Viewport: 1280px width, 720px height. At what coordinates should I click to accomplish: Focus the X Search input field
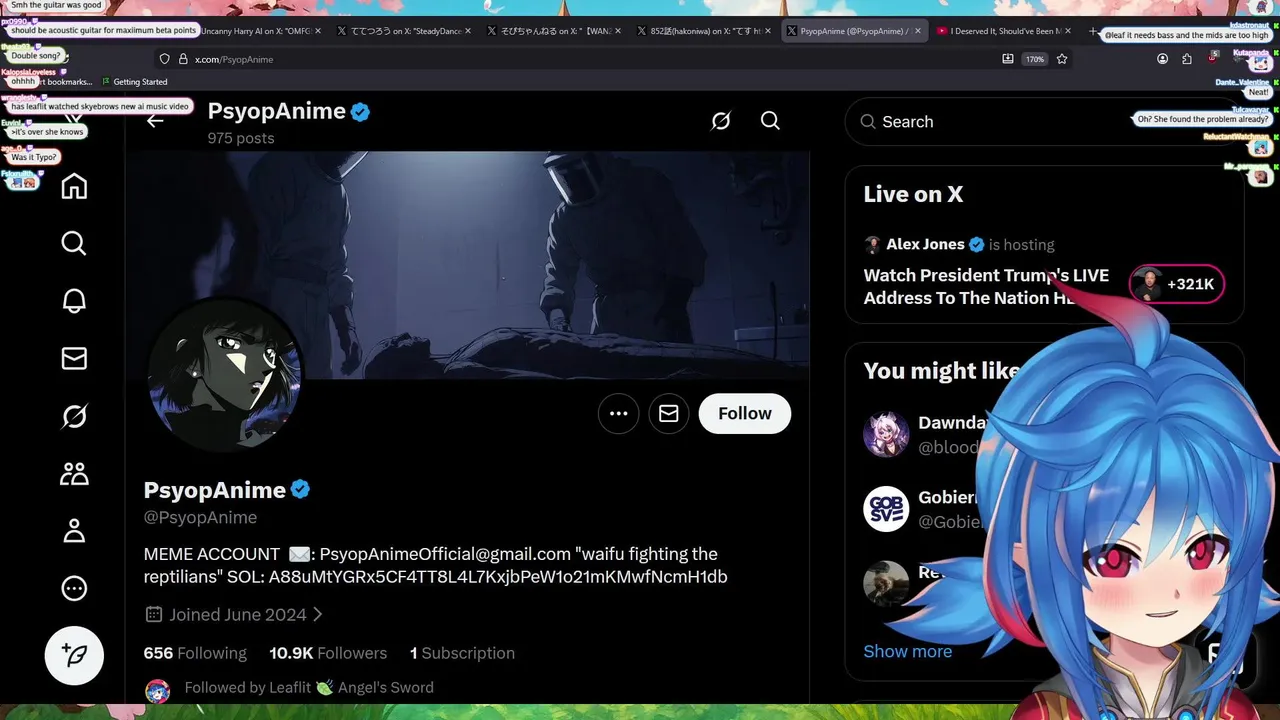[1045, 122]
